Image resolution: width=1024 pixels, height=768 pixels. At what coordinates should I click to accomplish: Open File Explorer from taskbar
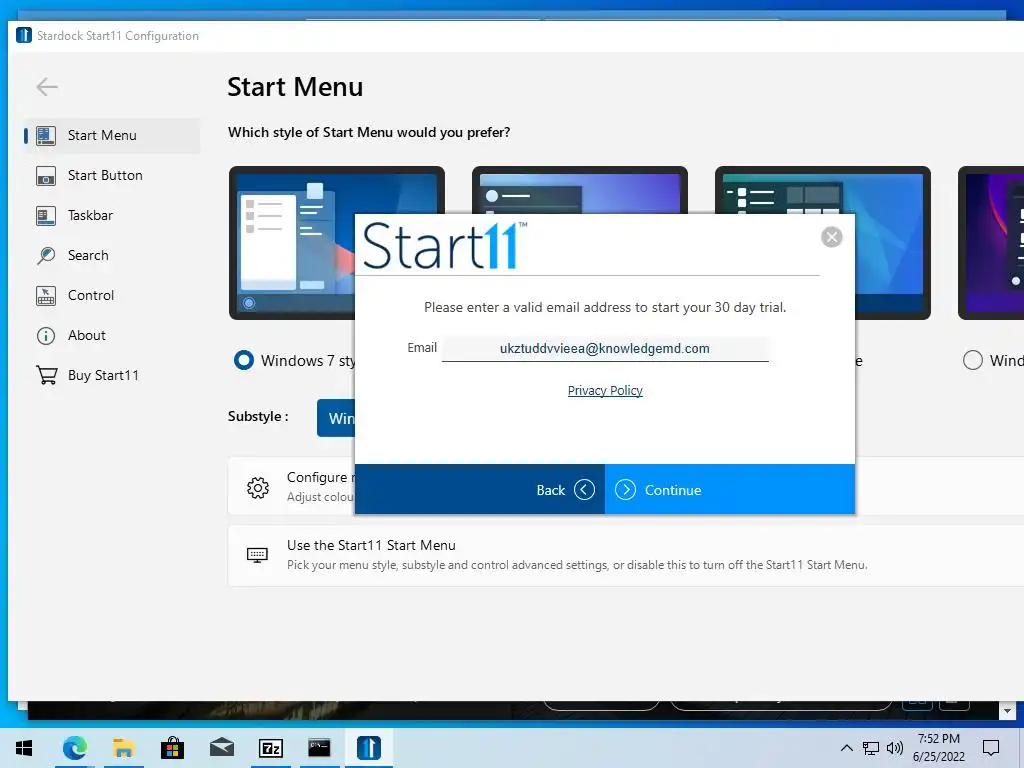pos(123,748)
